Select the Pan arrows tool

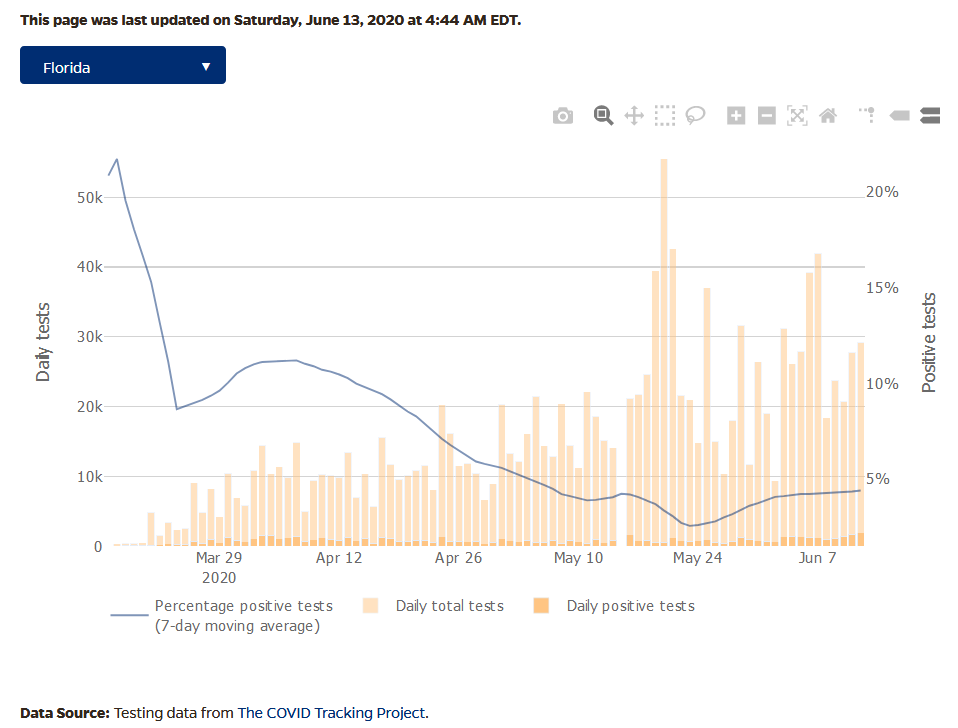634,116
